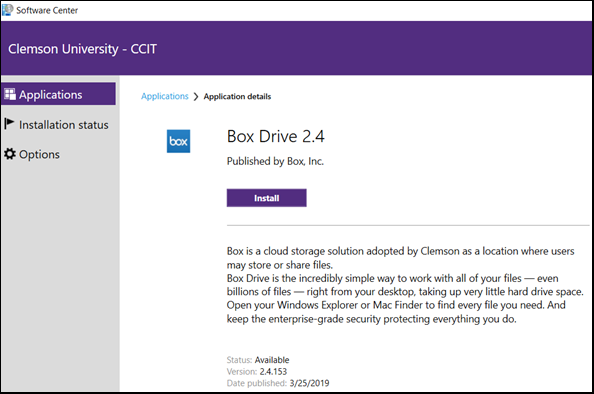Click the Clemson University - CCIT header

(83, 49)
